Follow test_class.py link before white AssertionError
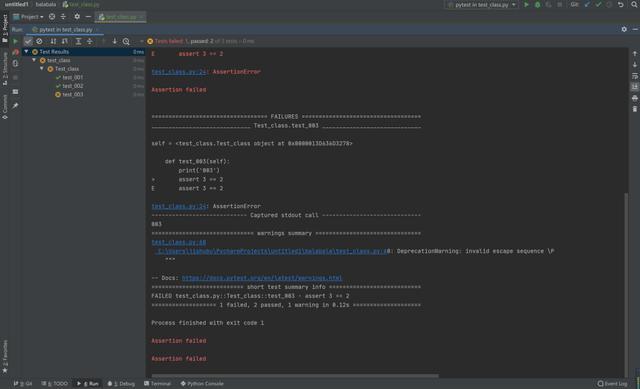This screenshot has height=389, width=640. click(x=179, y=207)
